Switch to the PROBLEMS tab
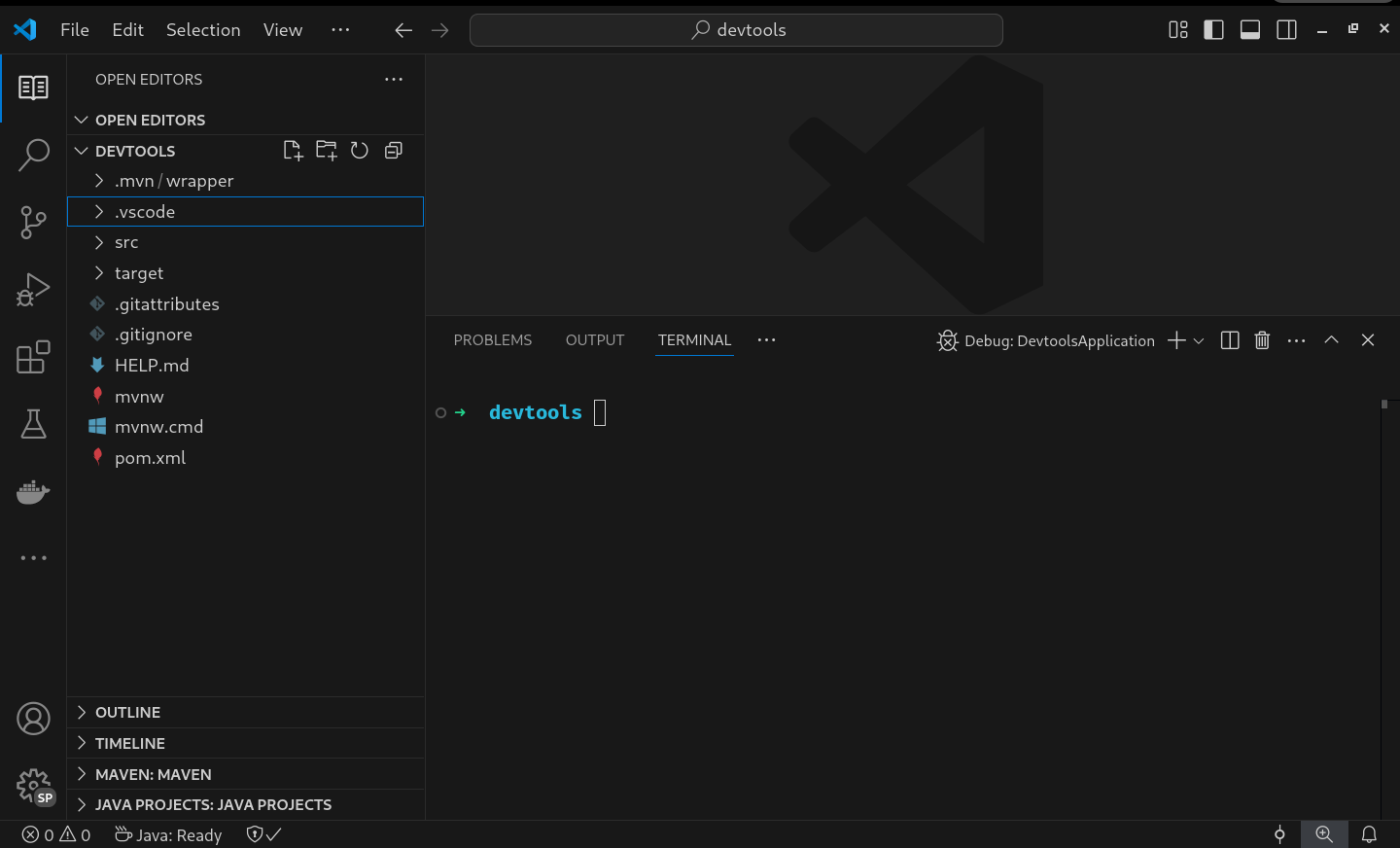Viewport: 1400px width, 848px height. click(x=493, y=340)
